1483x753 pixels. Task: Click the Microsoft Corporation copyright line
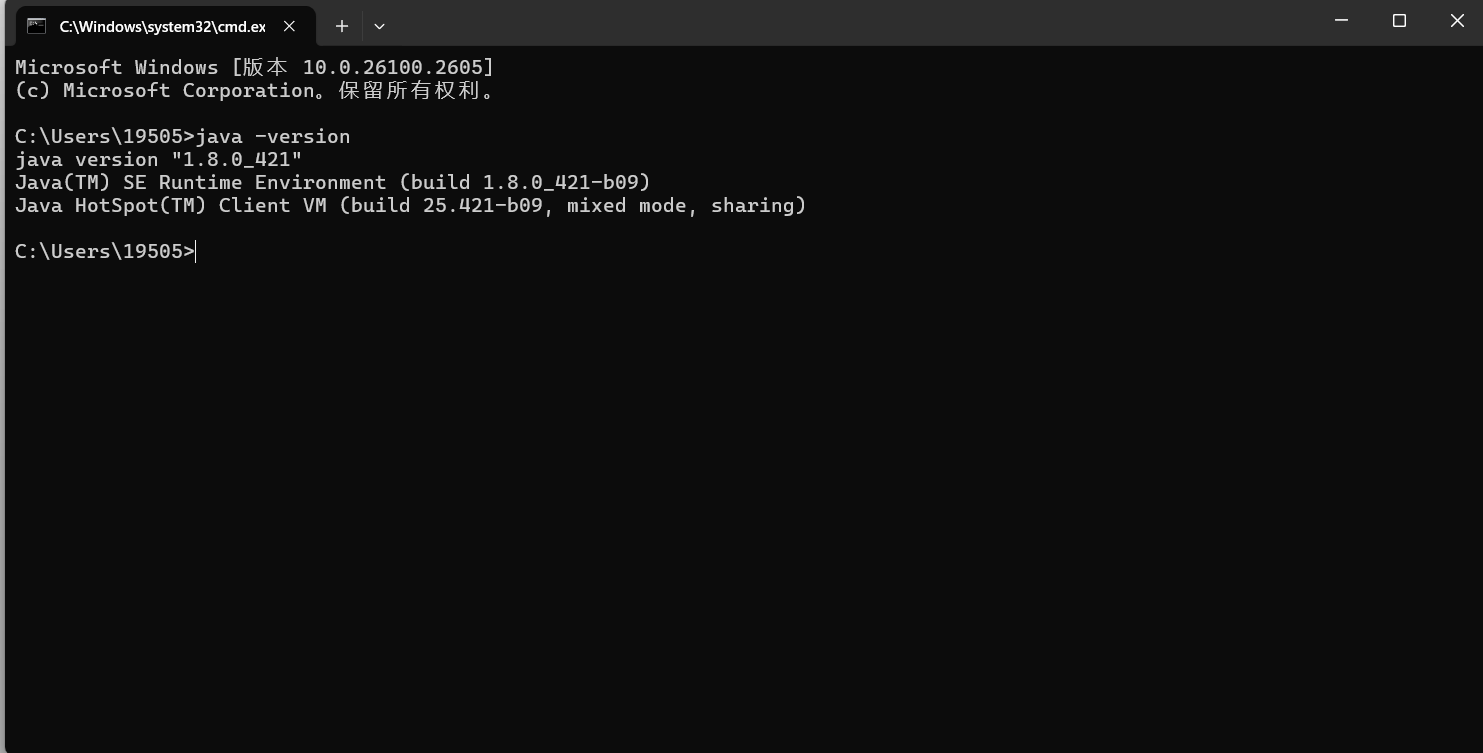(254, 90)
